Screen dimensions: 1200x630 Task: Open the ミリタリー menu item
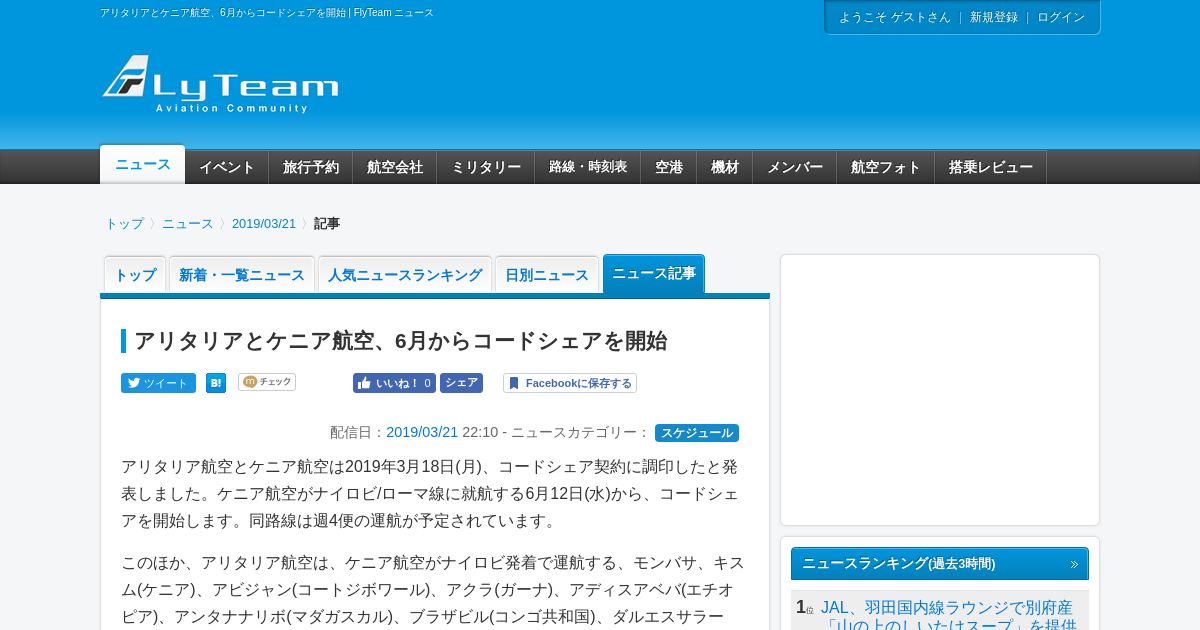(486, 167)
